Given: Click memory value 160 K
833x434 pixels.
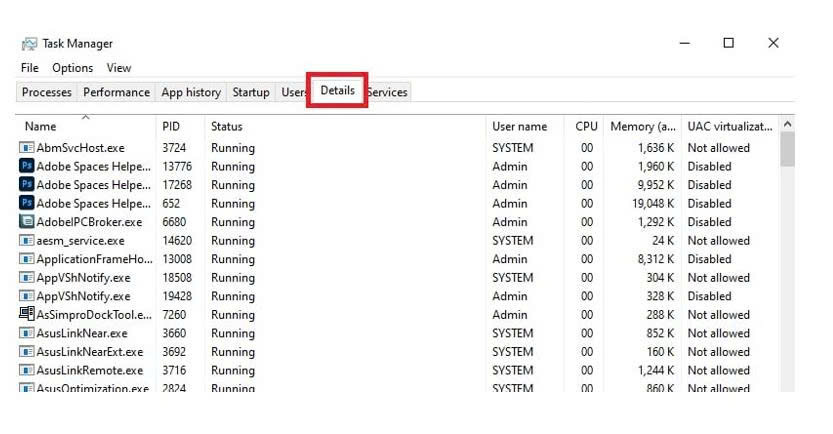Looking at the screenshot, I should [x=660, y=352].
